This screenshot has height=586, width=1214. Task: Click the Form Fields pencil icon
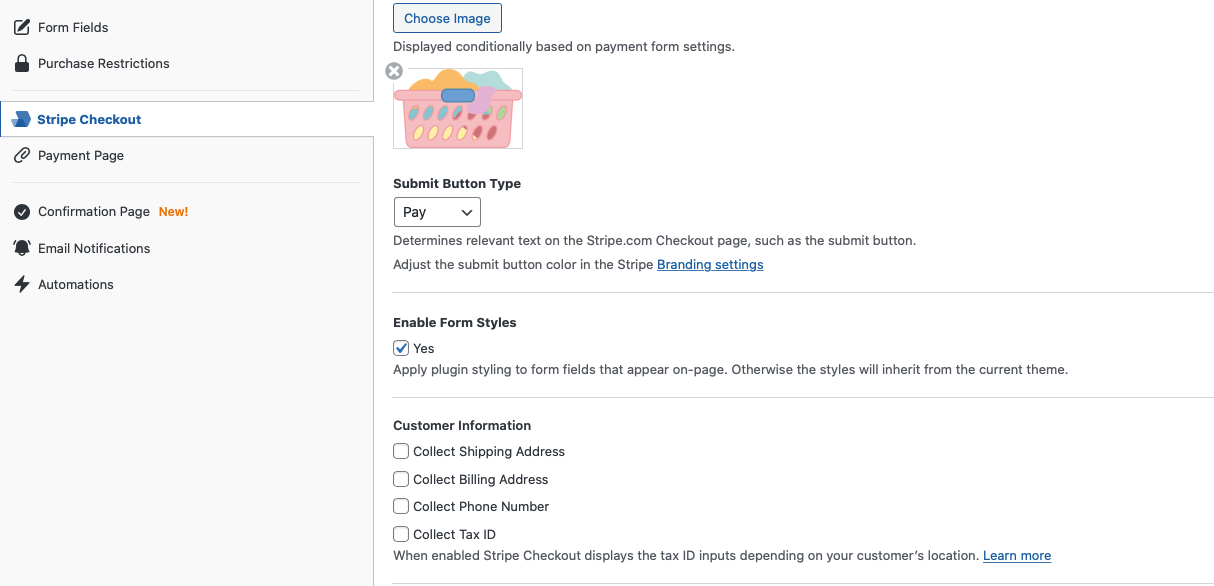point(21,27)
